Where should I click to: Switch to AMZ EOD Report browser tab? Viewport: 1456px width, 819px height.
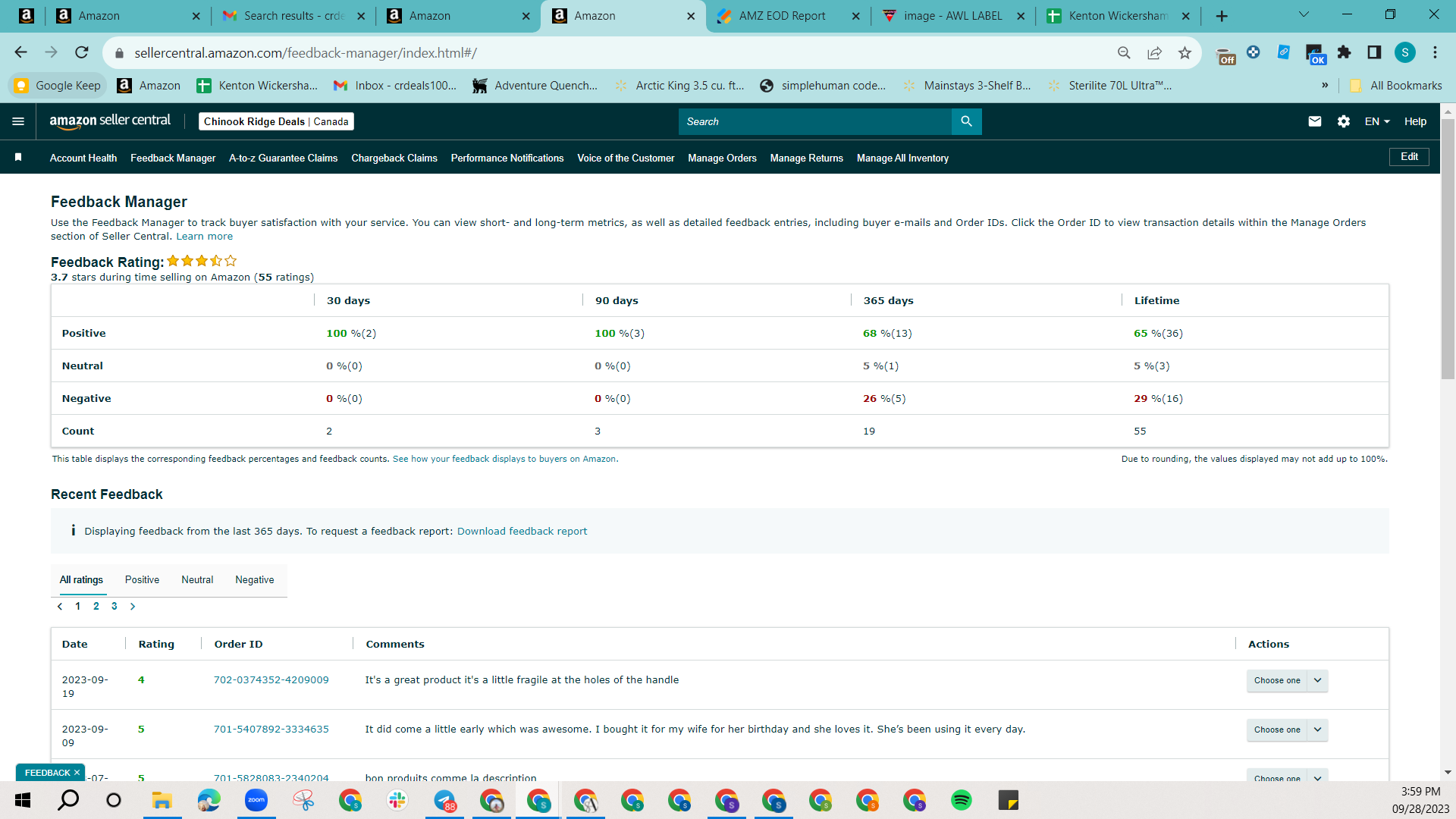click(789, 16)
